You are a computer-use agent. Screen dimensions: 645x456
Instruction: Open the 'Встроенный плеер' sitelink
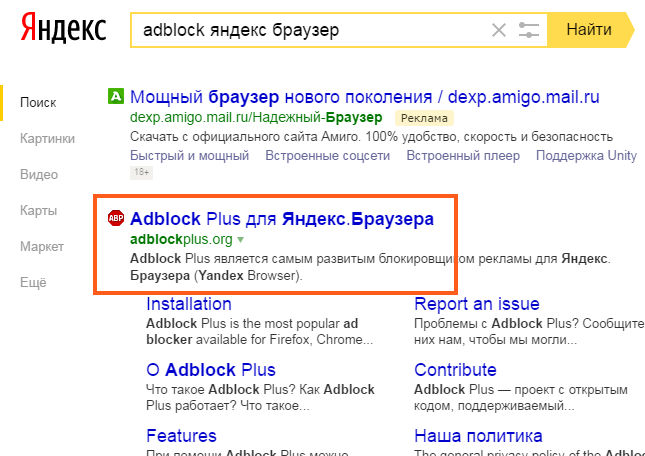tap(463, 156)
